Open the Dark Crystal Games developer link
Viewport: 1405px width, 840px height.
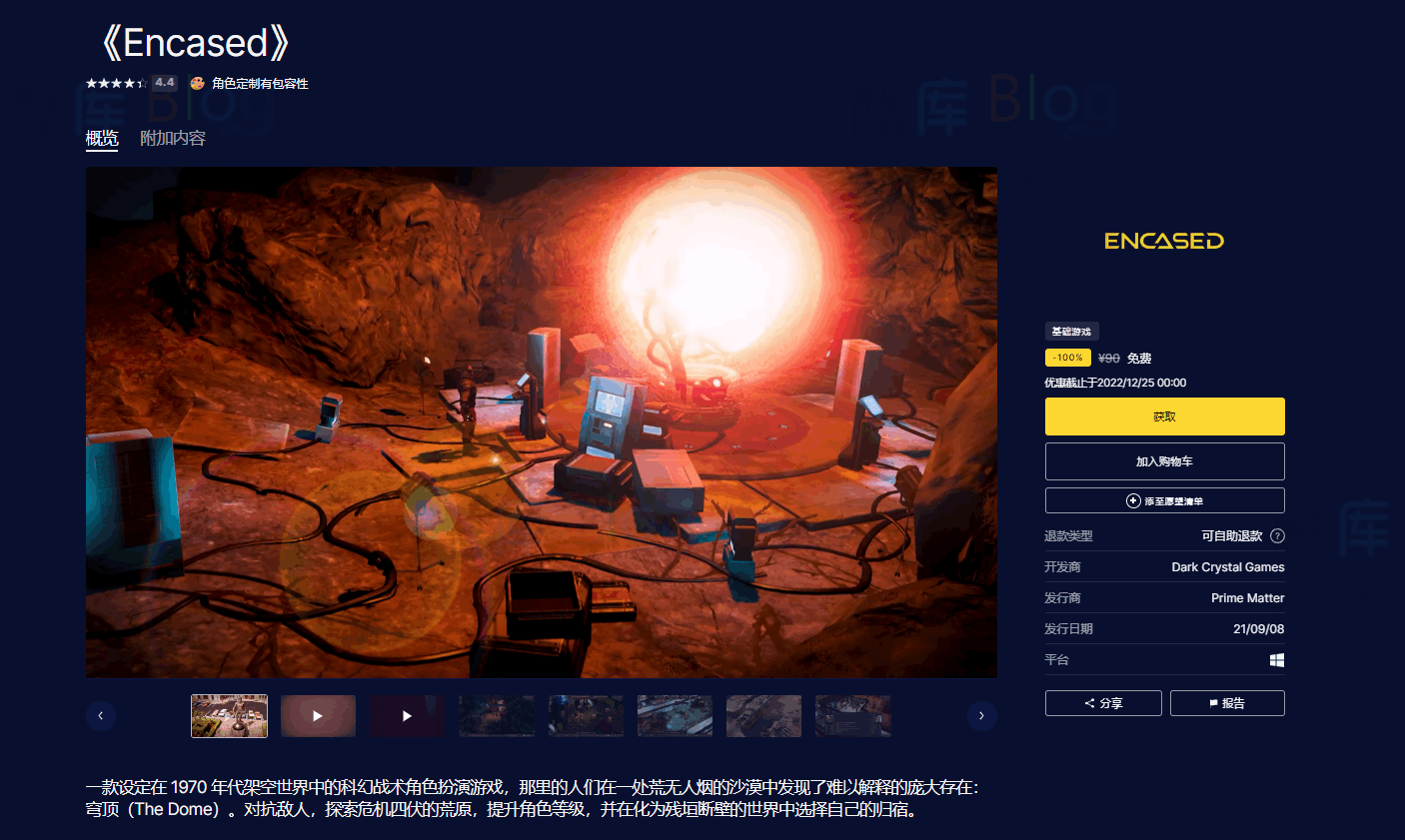click(1227, 567)
